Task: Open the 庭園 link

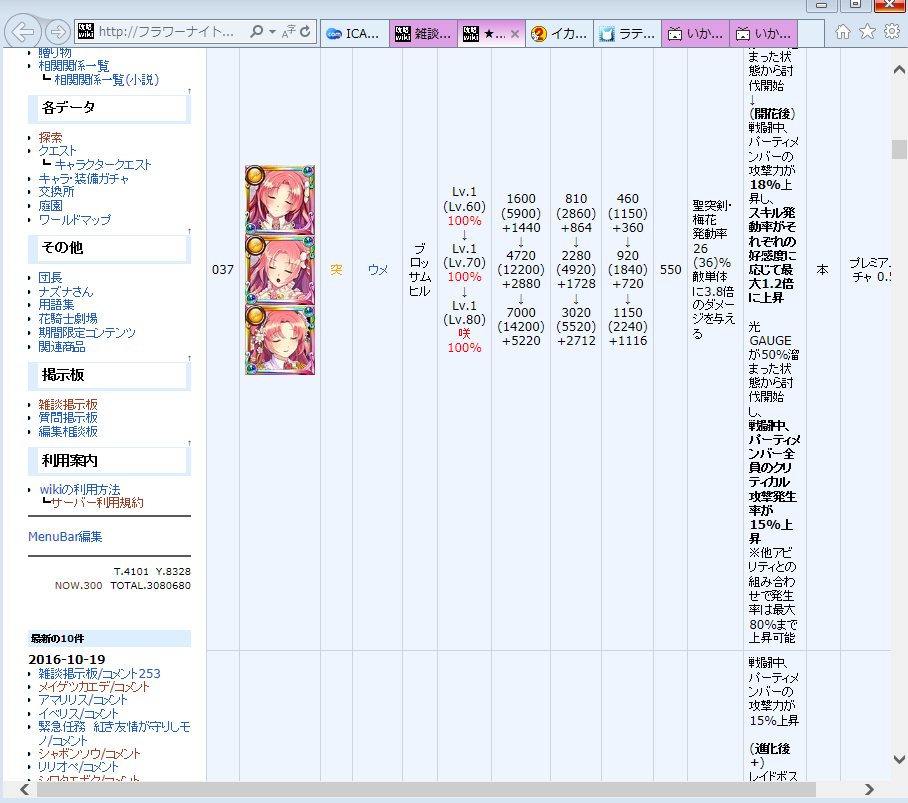Action: coord(50,206)
